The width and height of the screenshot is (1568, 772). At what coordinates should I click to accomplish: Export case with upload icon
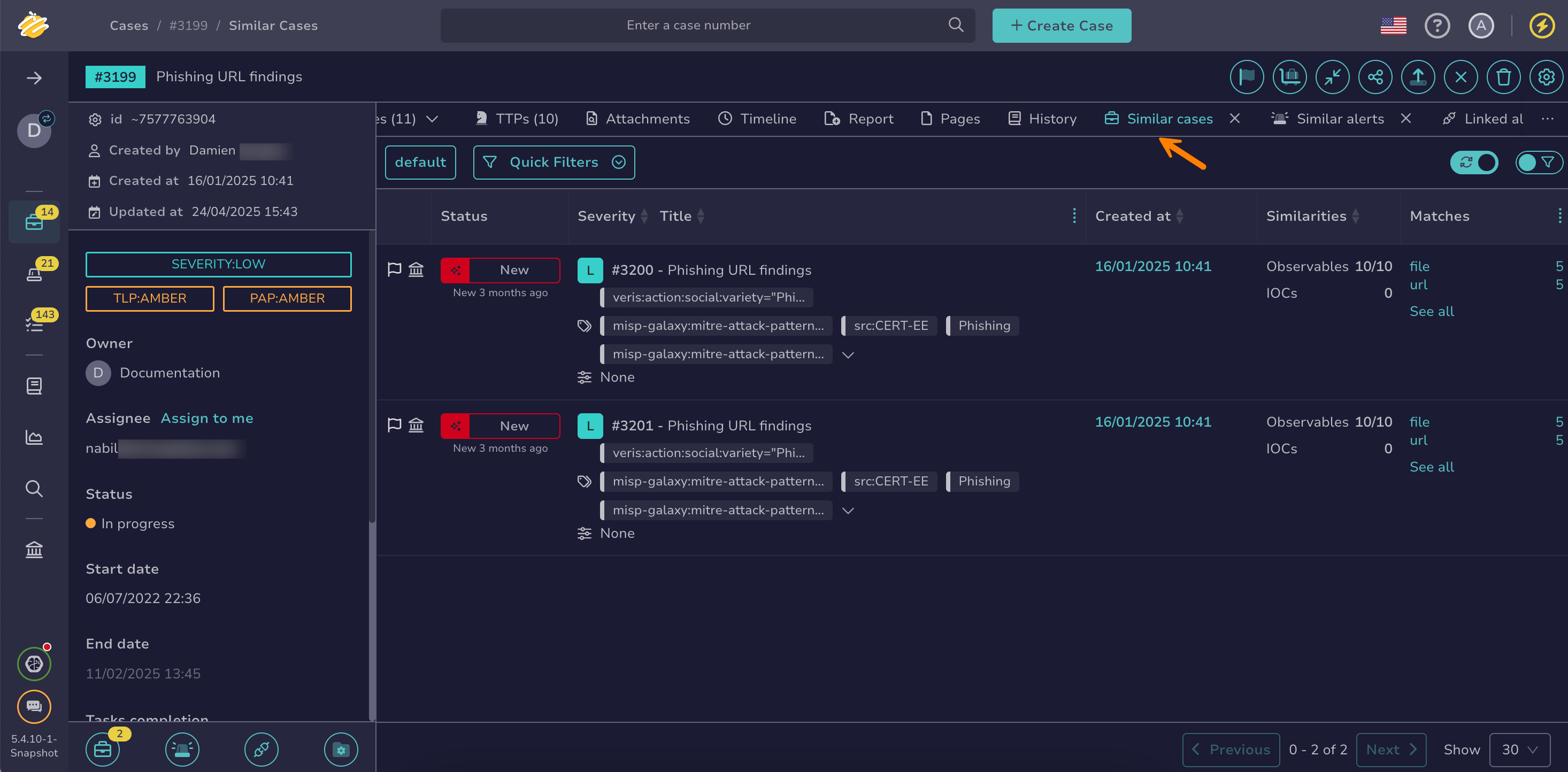[x=1418, y=76]
